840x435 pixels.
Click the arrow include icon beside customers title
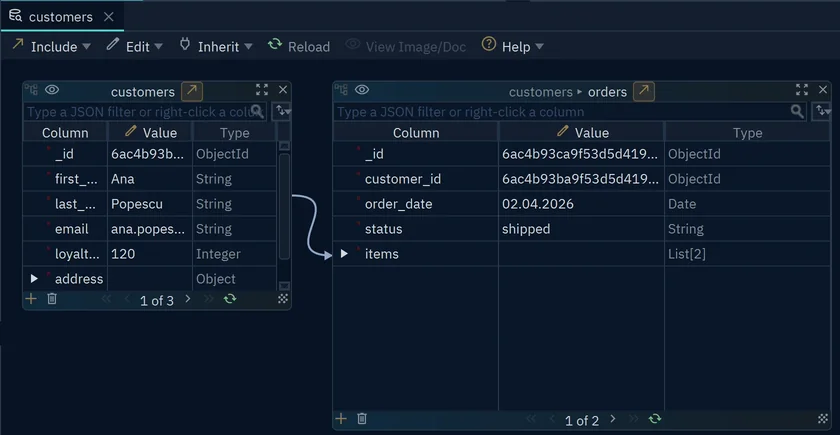click(192, 92)
